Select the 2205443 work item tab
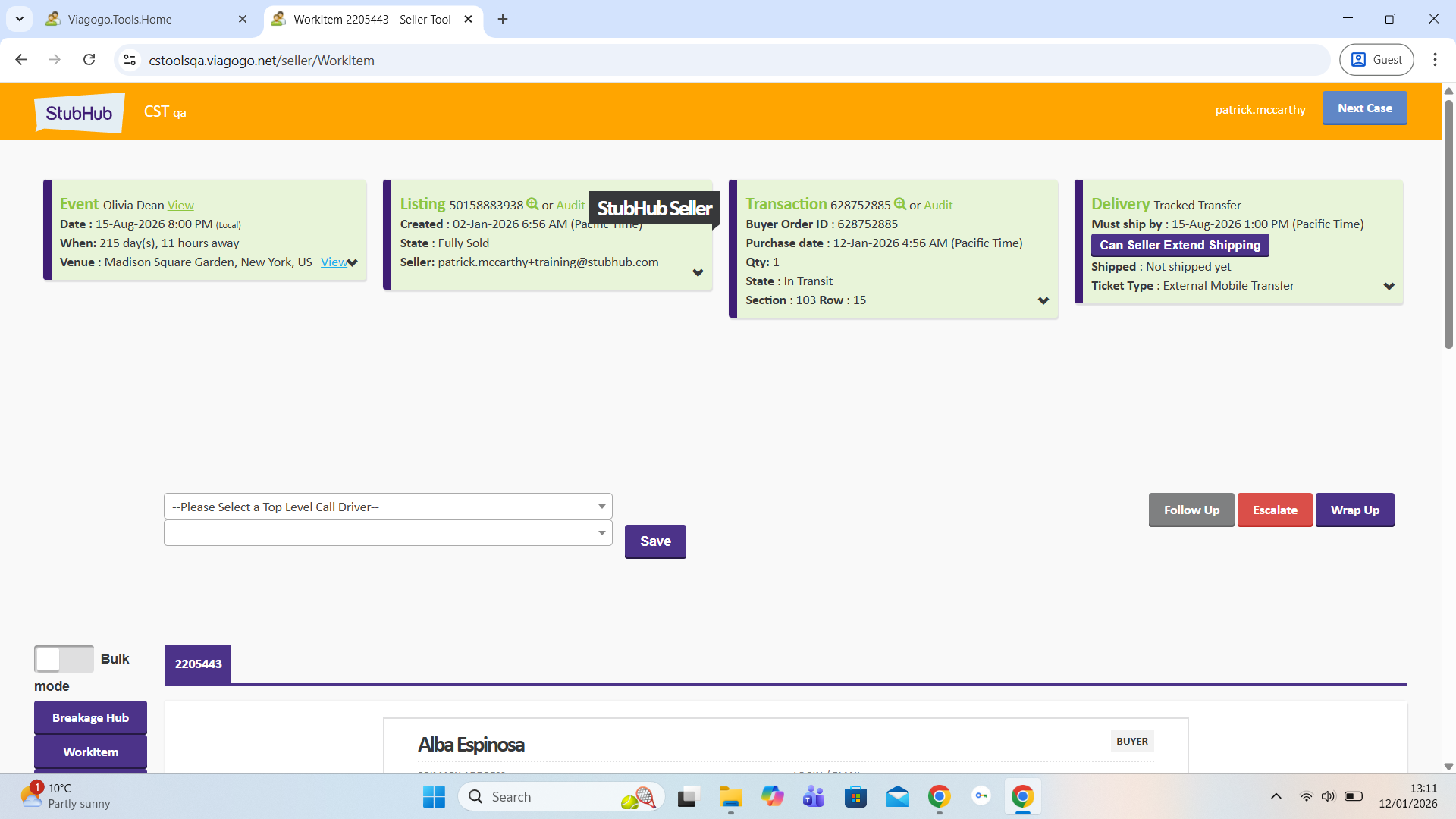 (x=198, y=664)
